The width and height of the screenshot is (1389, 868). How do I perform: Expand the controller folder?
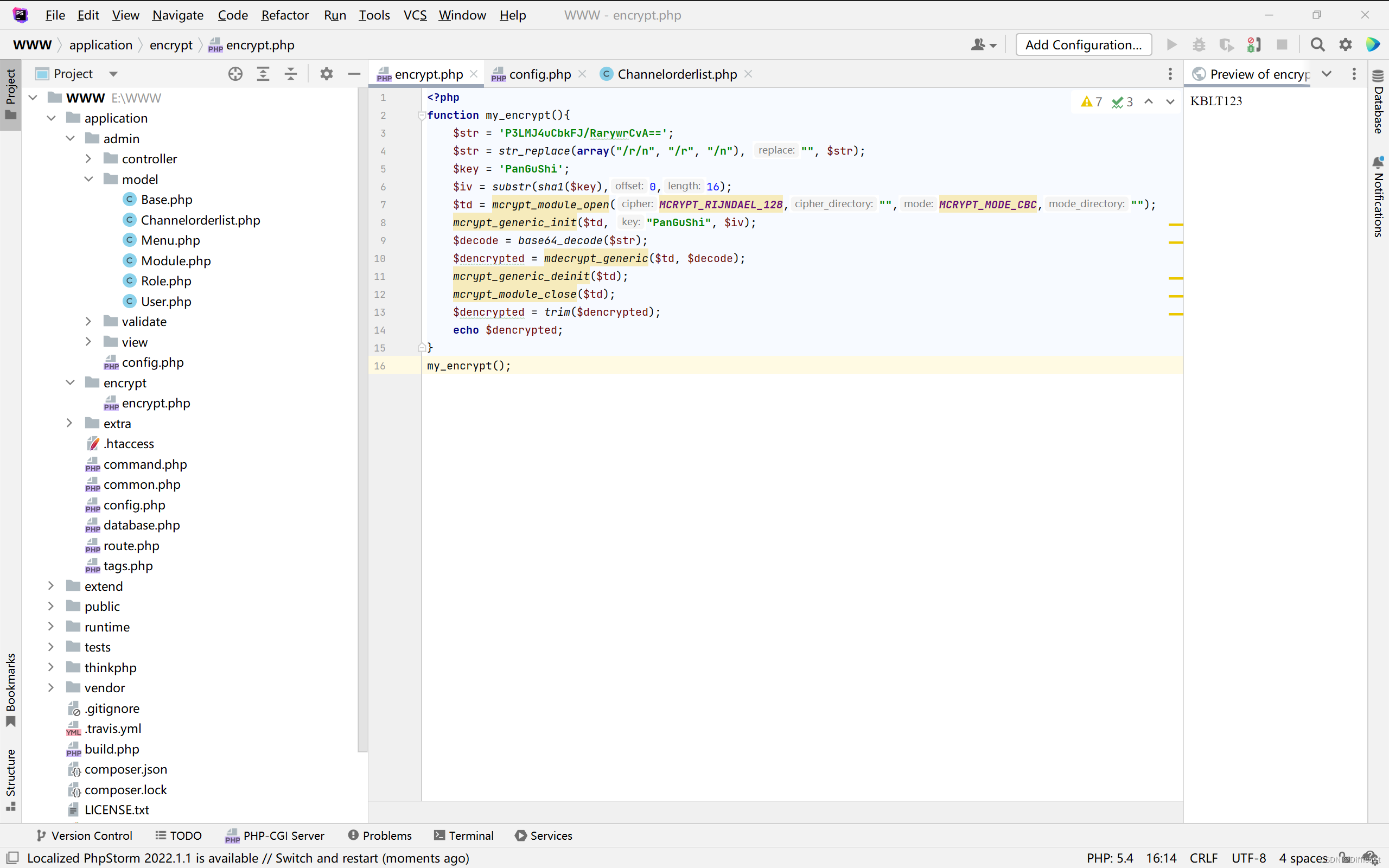pyautogui.click(x=88, y=158)
